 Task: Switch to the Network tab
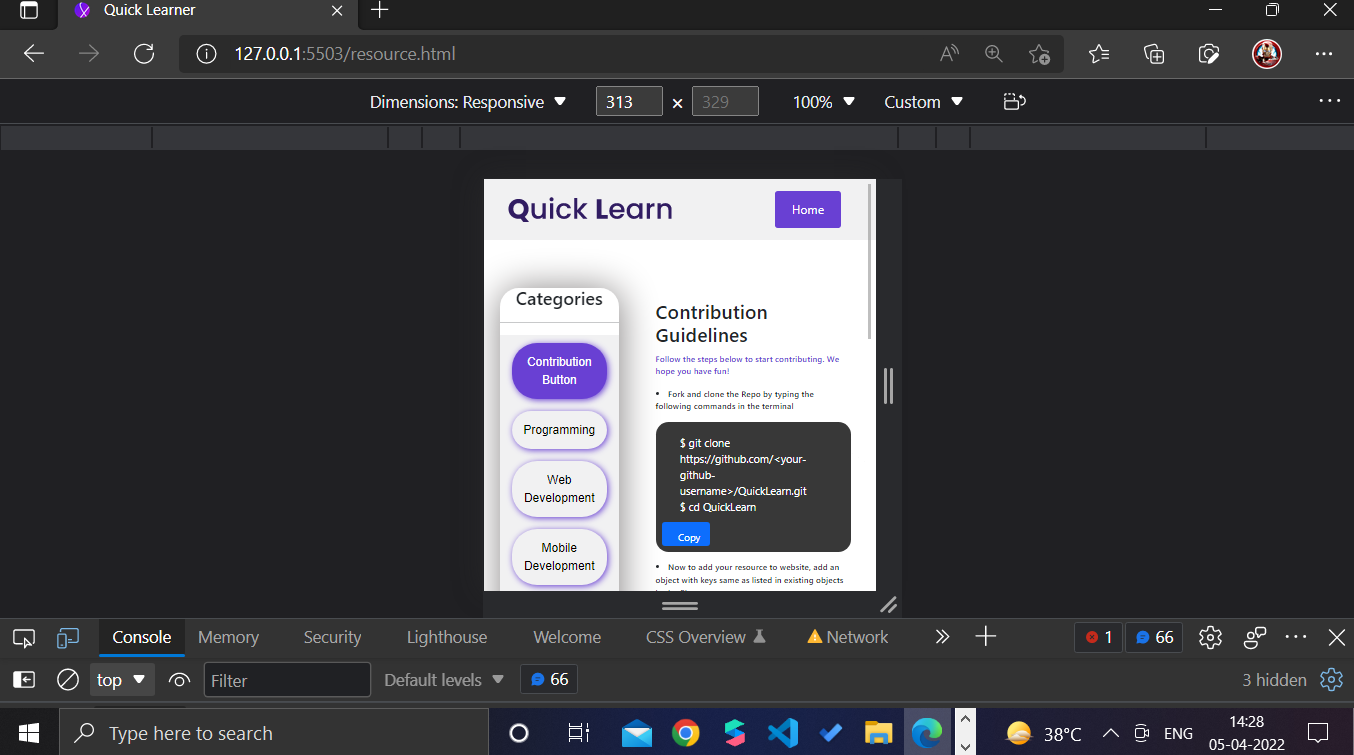point(848,637)
